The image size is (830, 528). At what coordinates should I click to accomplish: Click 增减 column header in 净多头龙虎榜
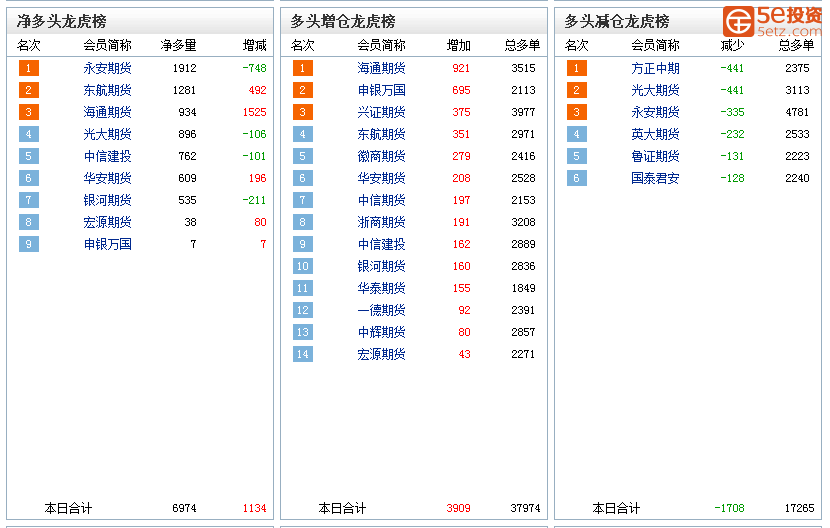pos(255,46)
